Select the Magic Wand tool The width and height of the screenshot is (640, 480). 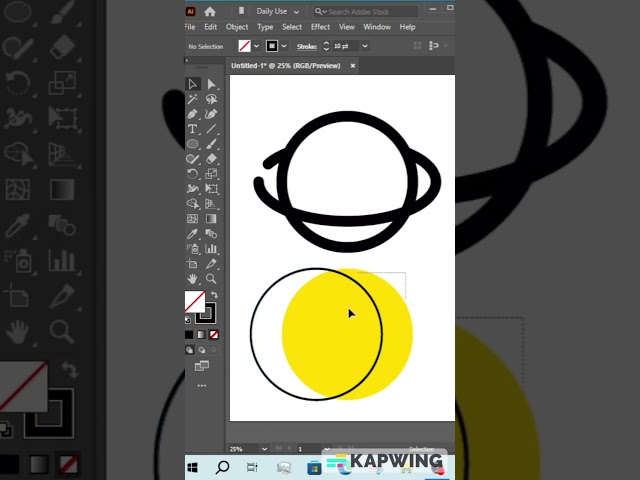(x=193, y=99)
